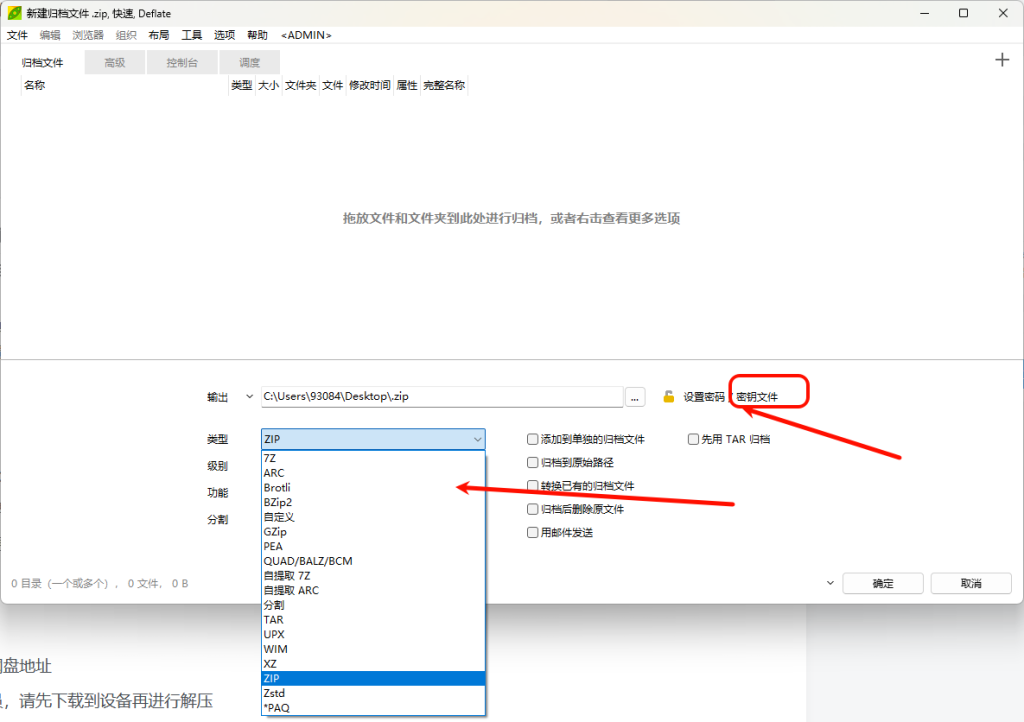Viewport: 1024px width, 722px height.
Task: Check the 归档后删除原文件 option
Action: [533, 509]
